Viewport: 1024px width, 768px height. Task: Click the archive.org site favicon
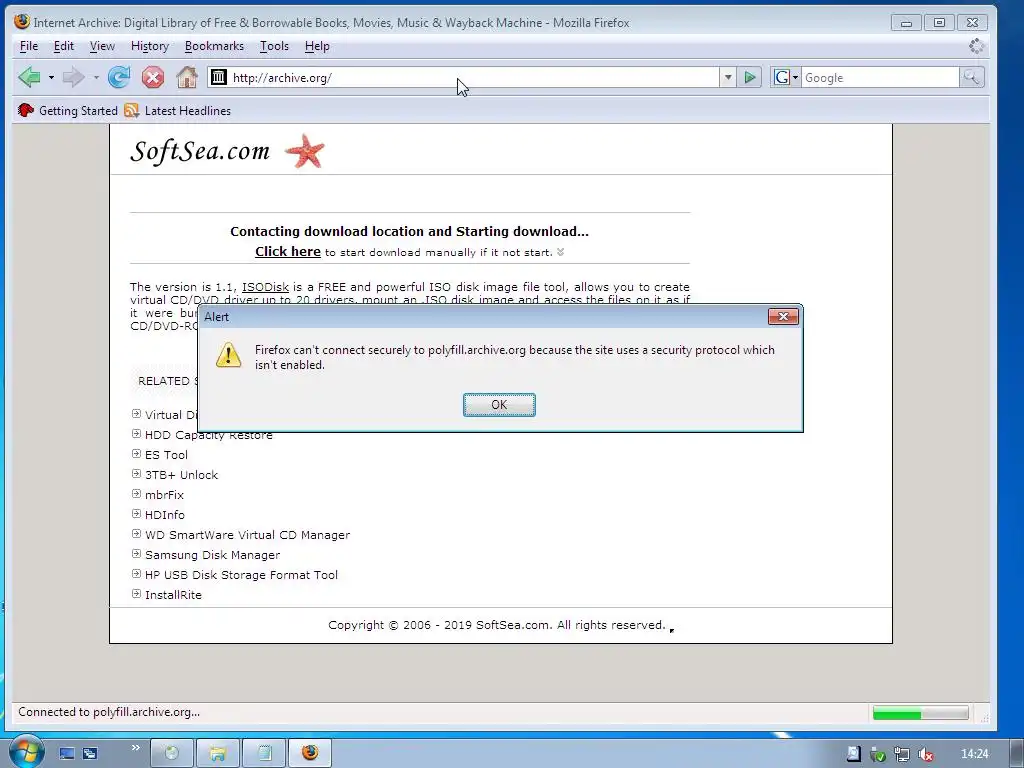click(x=219, y=77)
